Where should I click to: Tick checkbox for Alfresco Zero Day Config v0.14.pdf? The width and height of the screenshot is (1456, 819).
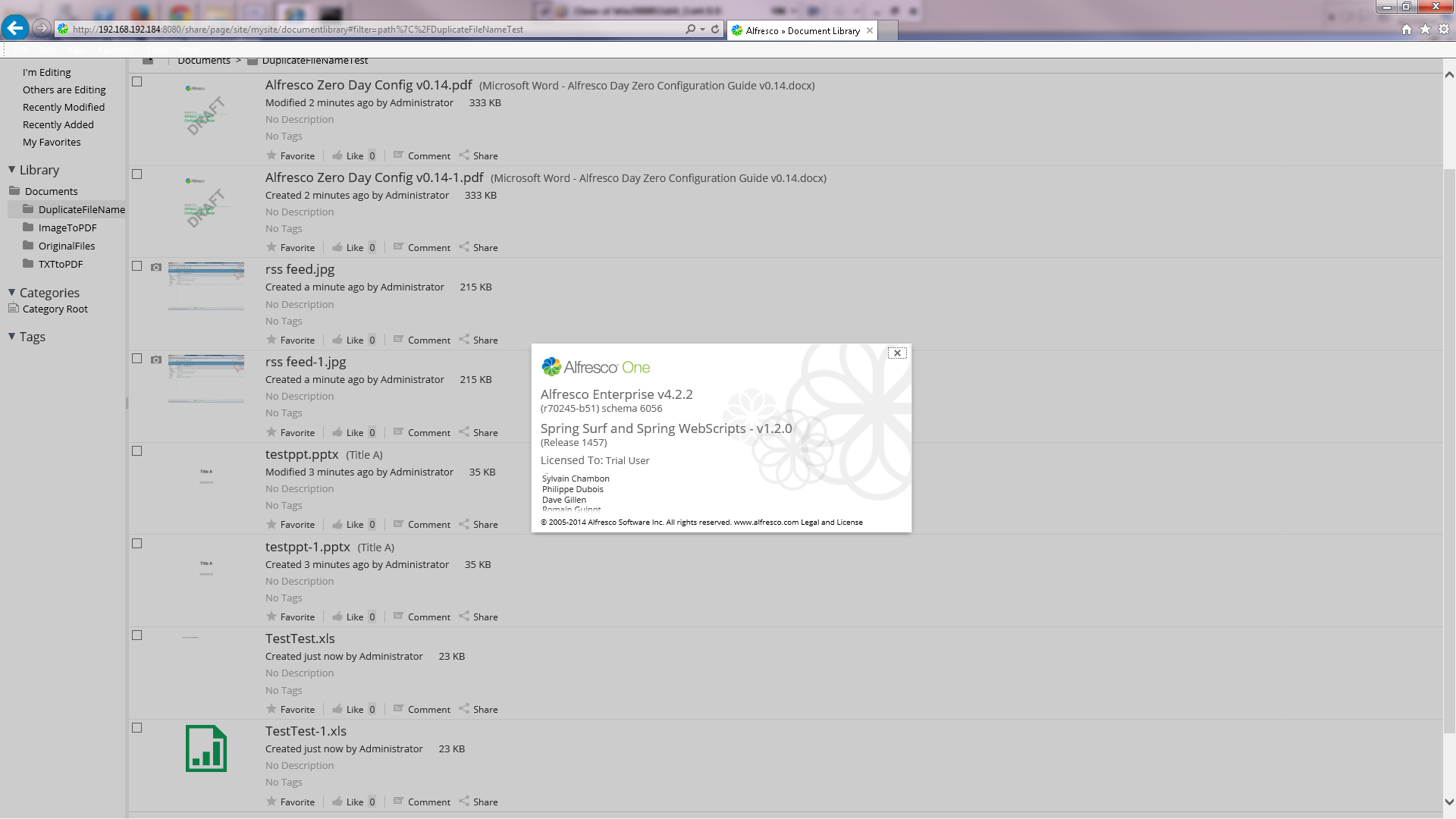137,81
